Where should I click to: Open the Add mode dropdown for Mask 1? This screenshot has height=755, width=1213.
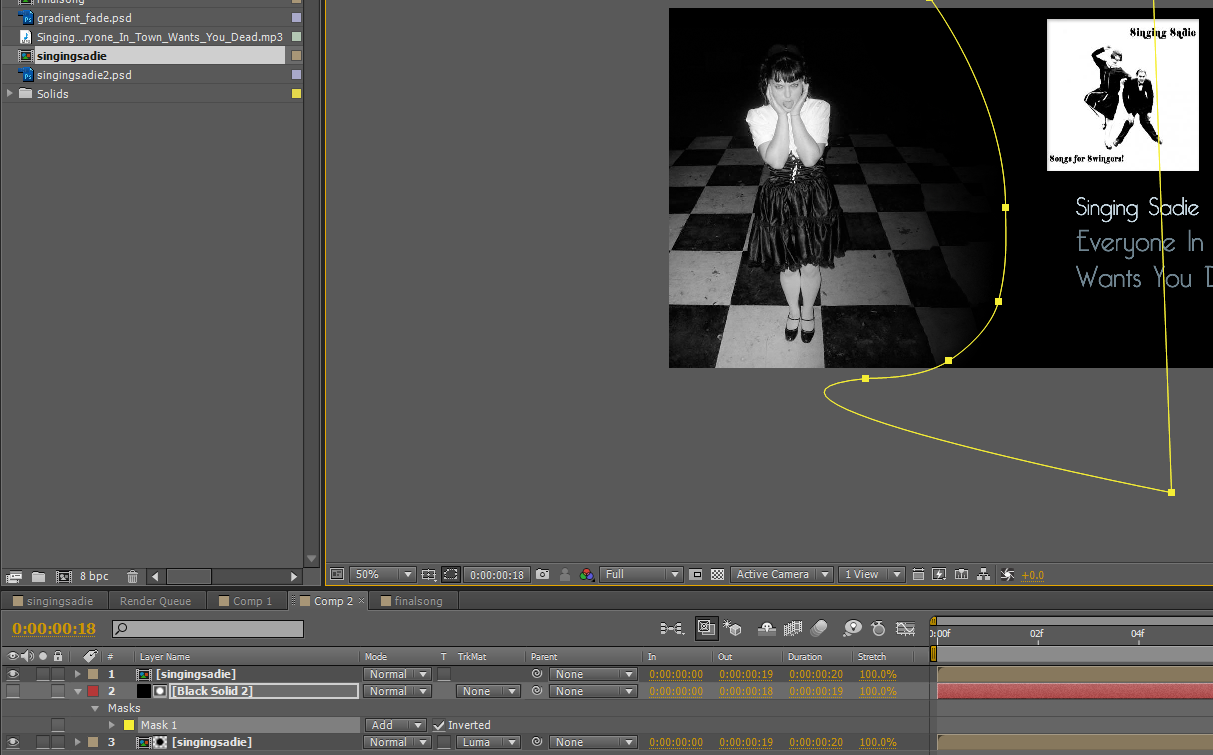(395, 724)
